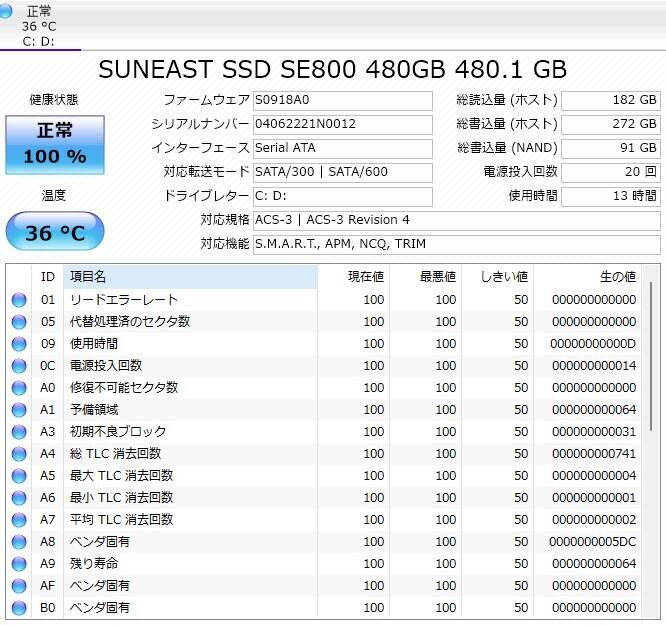This screenshot has height=625, width=666.
Task: Click the 項目名 column header
Action: click(x=190, y=276)
